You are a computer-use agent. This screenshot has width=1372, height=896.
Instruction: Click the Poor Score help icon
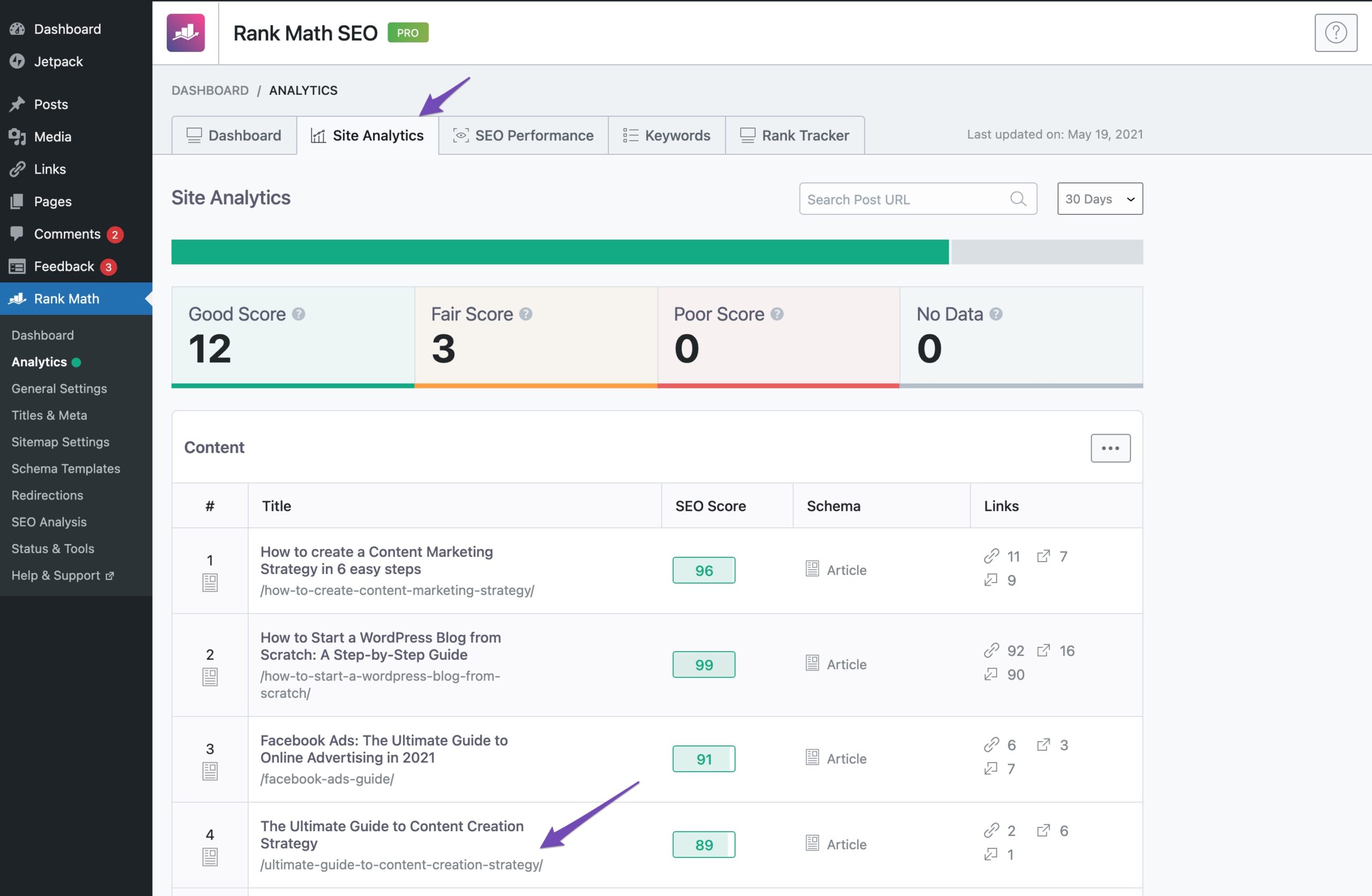tap(777, 313)
